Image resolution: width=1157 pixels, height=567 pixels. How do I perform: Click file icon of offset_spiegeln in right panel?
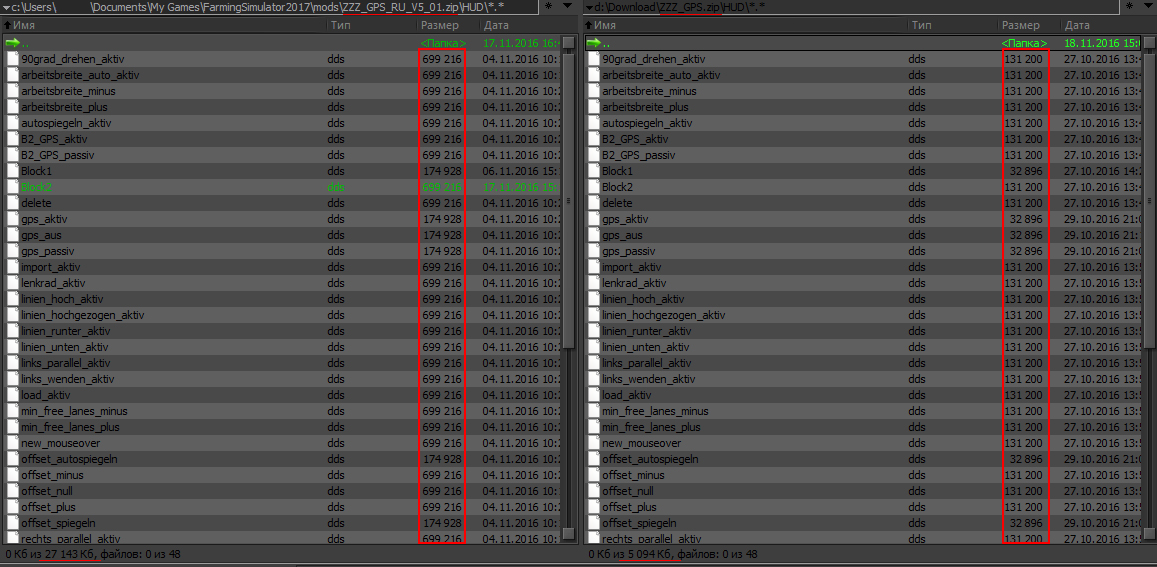click(x=593, y=523)
